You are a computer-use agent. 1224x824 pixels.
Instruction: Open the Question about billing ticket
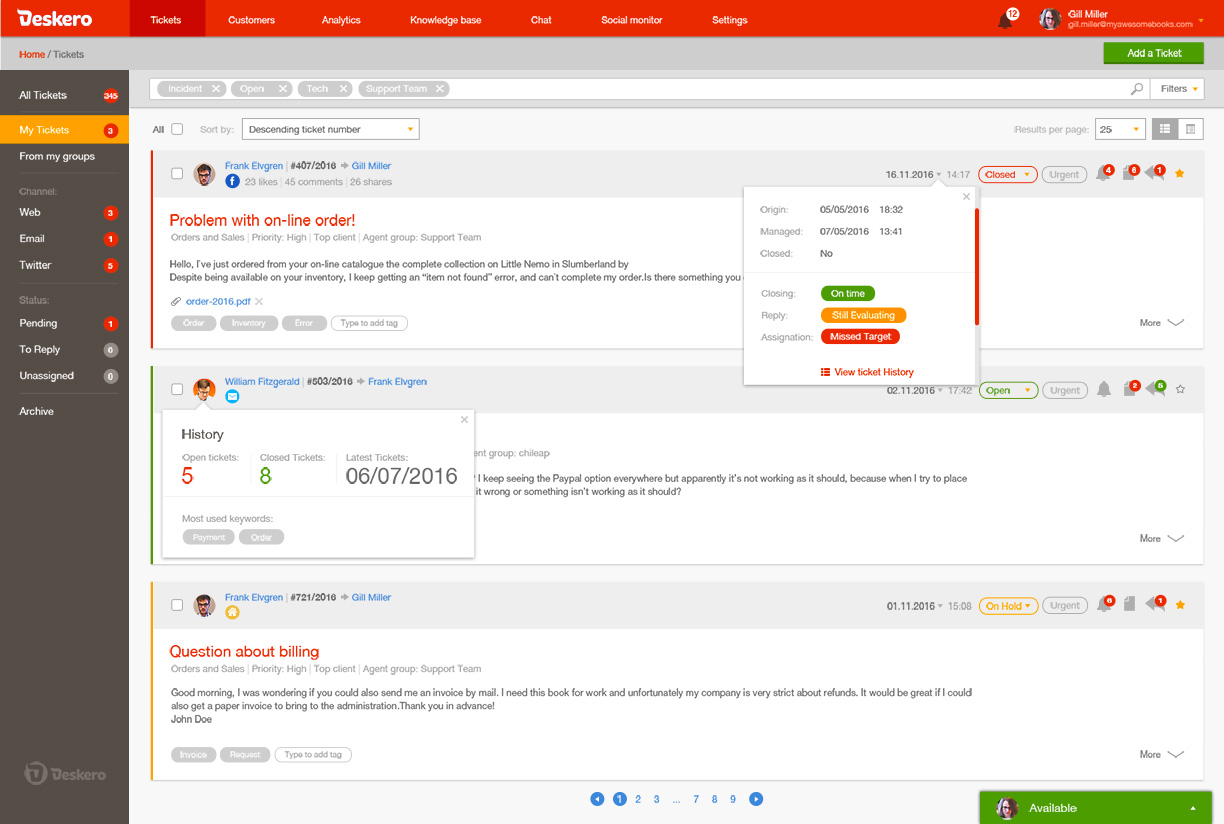coord(244,652)
